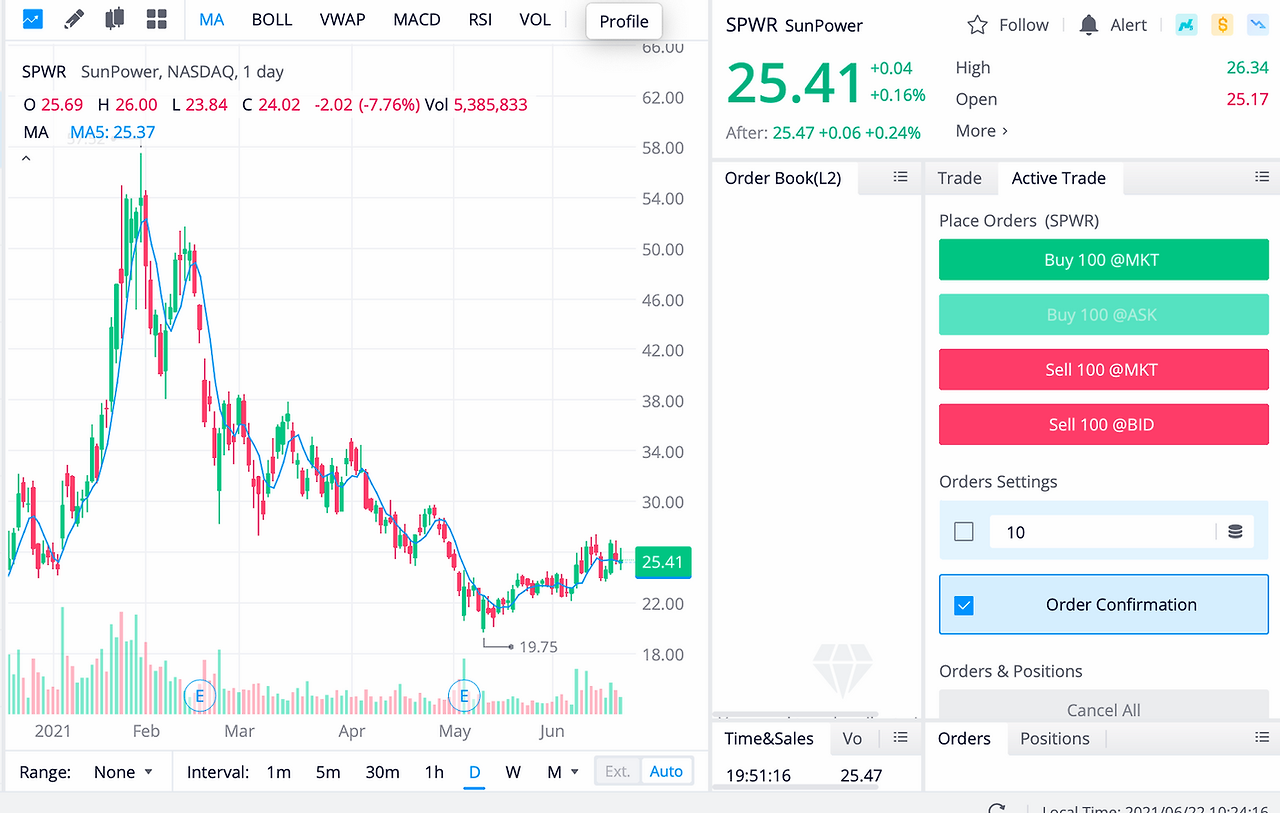Open the Trade tab
Viewport: 1280px width, 813px height.
coord(960,178)
